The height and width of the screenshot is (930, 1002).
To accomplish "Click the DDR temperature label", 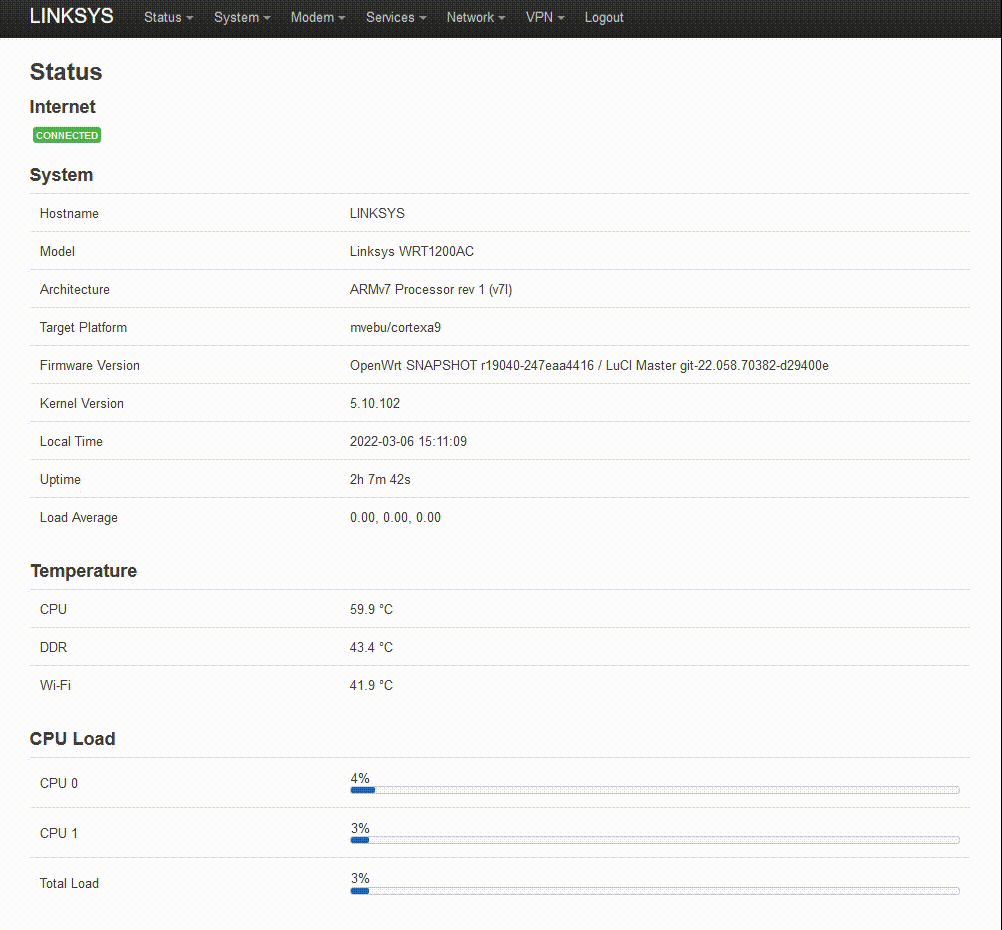I will point(53,647).
